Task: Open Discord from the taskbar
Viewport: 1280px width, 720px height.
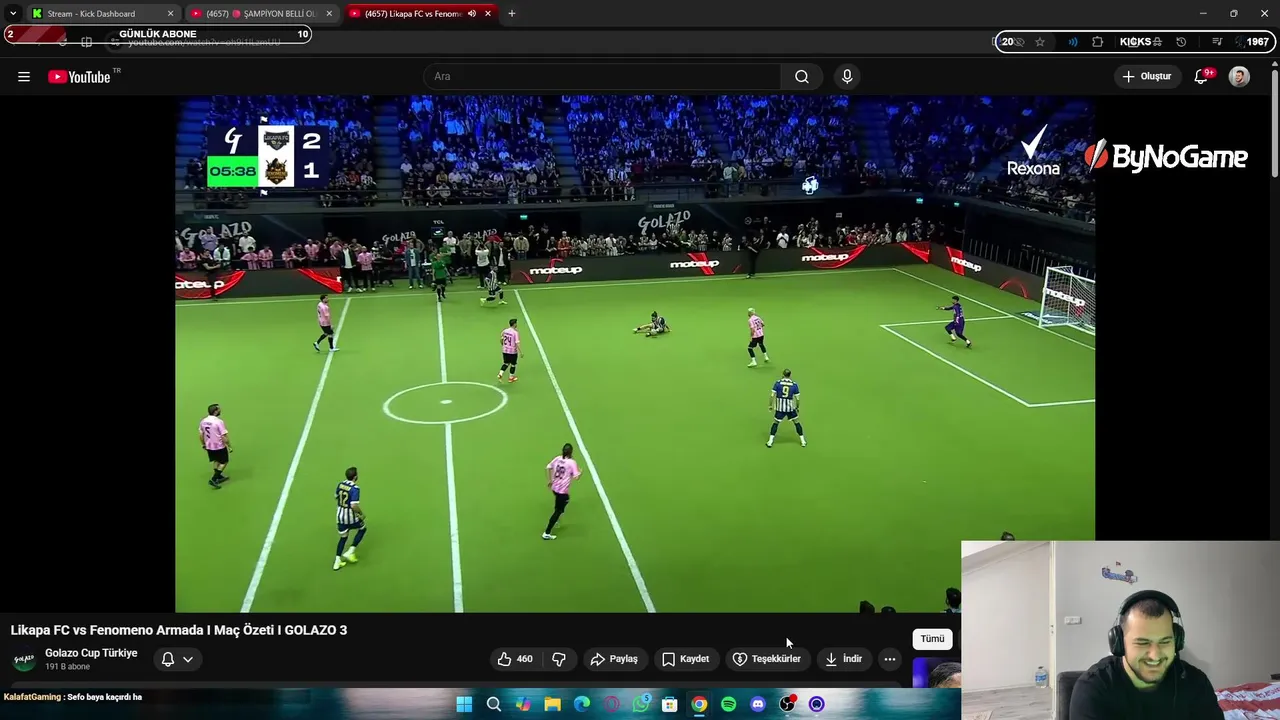Action: point(758,704)
